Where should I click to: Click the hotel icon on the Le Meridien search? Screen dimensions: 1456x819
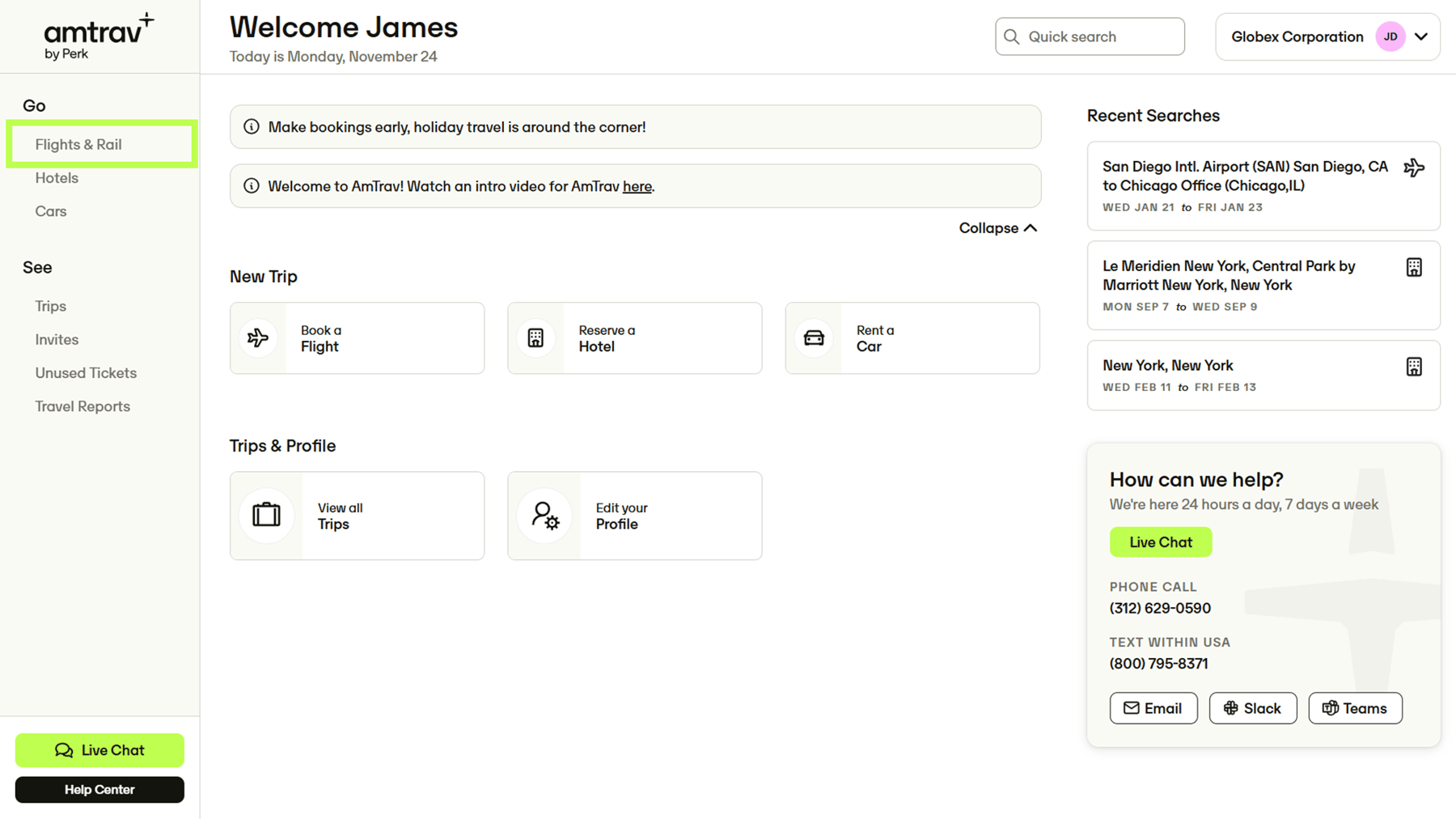pyautogui.click(x=1414, y=267)
